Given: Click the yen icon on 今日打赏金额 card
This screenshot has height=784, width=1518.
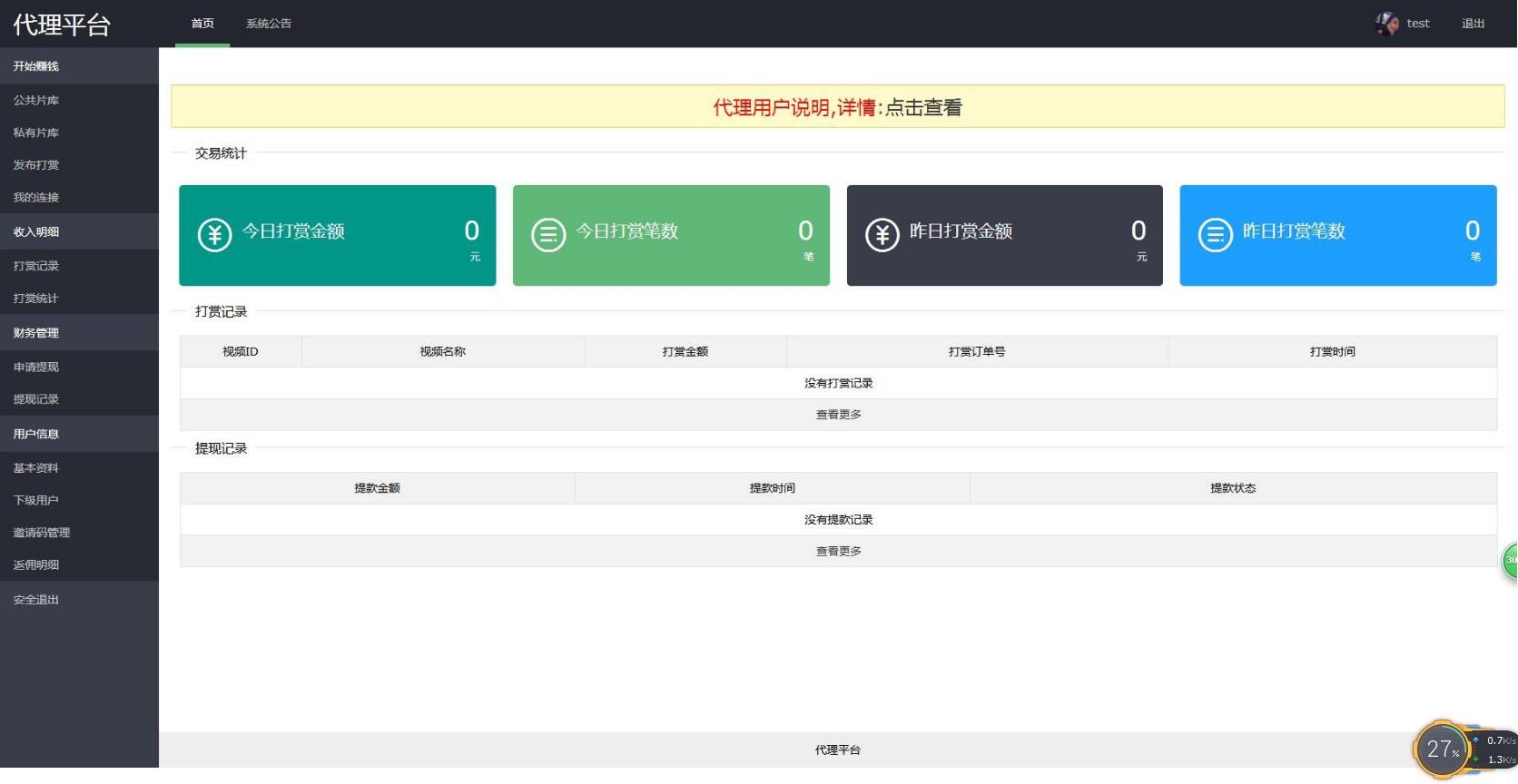Looking at the screenshot, I should pyautogui.click(x=215, y=235).
